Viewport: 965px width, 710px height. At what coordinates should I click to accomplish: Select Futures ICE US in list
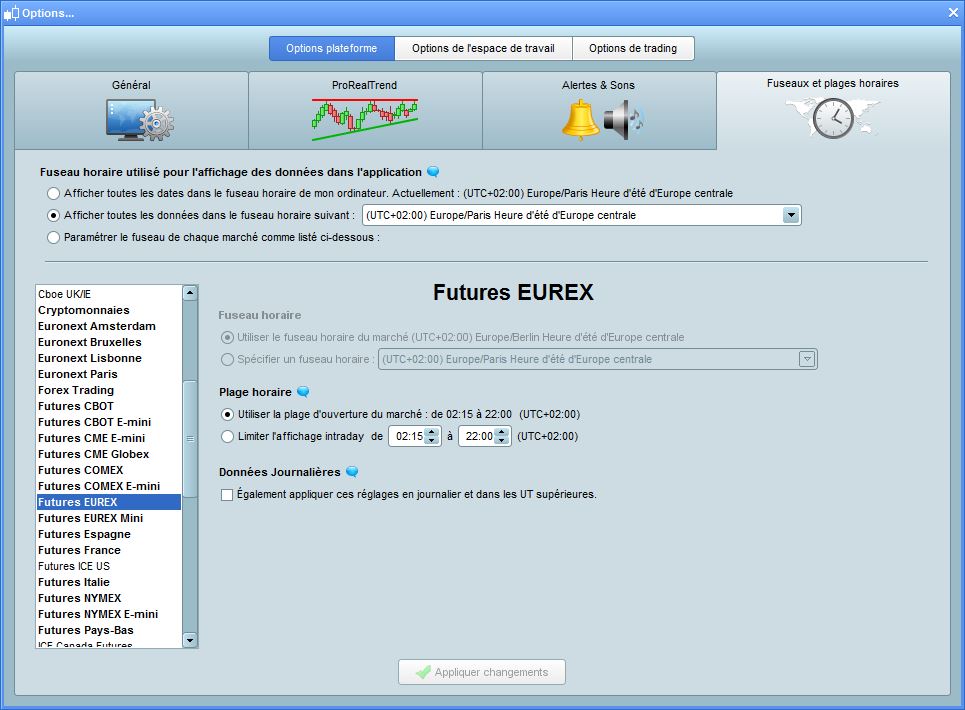tap(109, 566)
